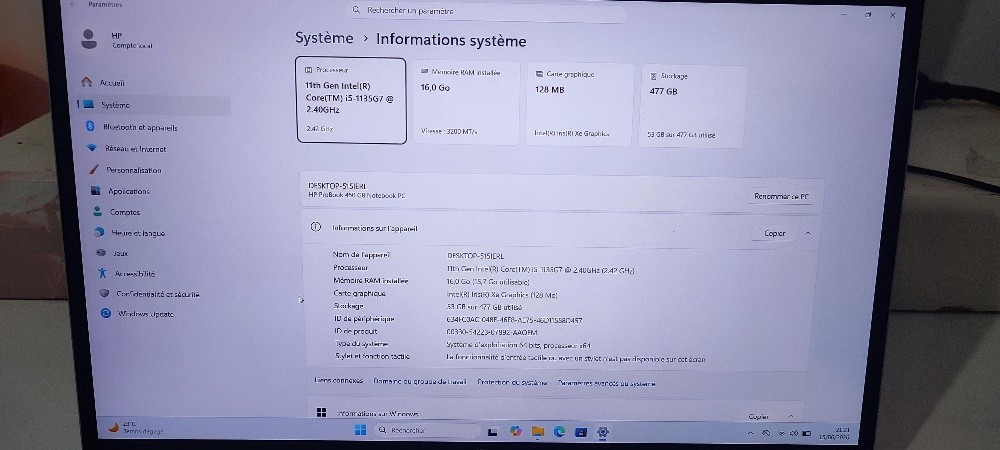Screen dimensions: 1000x450
Task: Click the taskbar Rechercher search box
Action: click(427, 431)
